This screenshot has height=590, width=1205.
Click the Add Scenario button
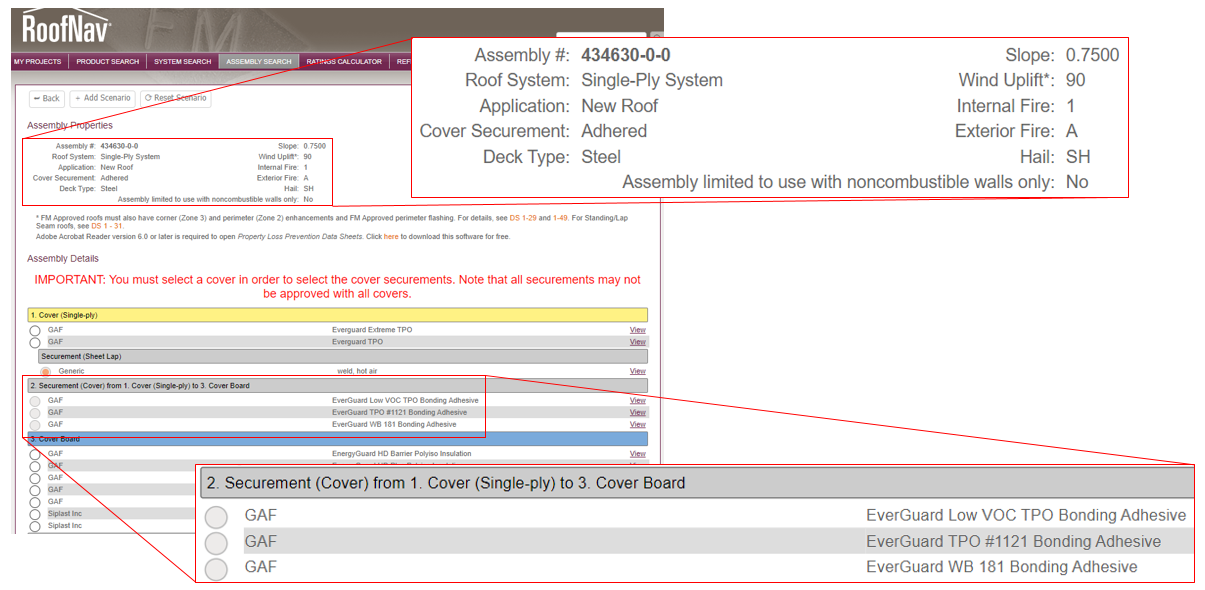[103, 98]
